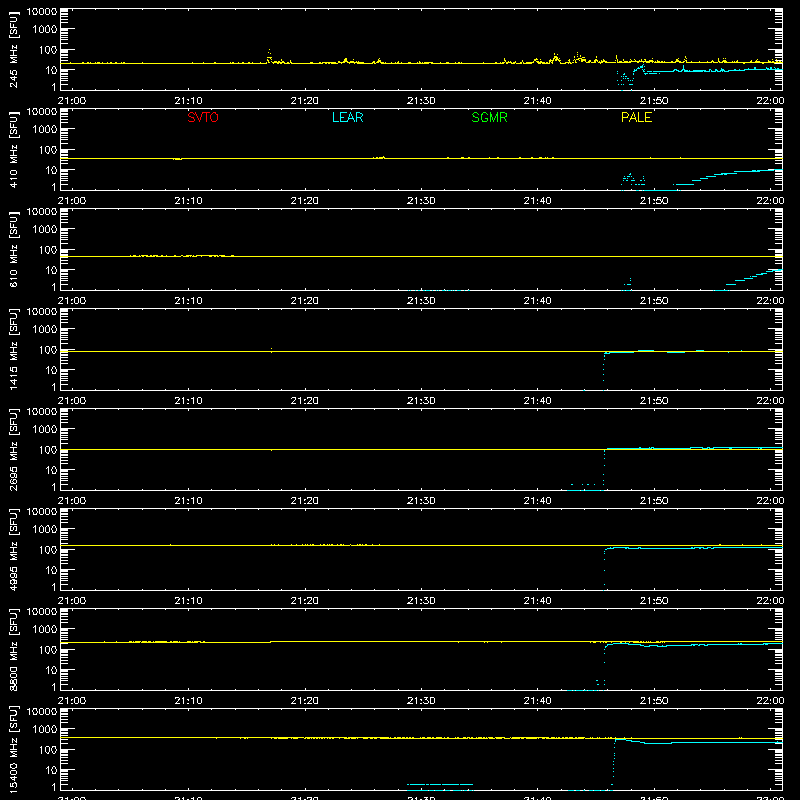Click 21:30 tick below the 410 MHz plot
800x800 pixels.
pos(421,201)
